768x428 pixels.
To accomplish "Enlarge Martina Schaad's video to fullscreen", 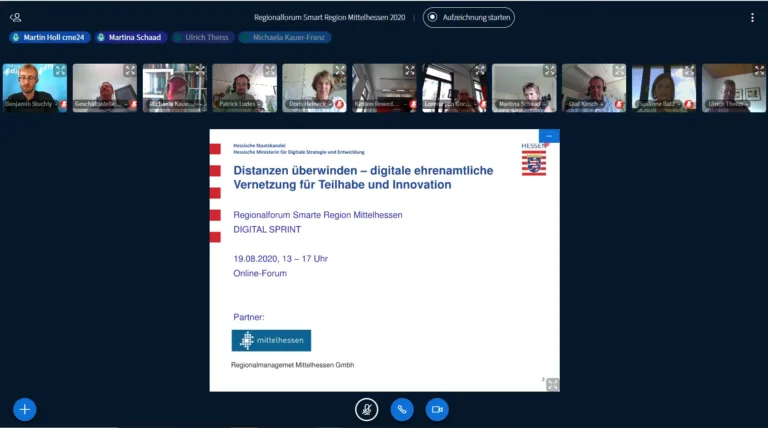I will [x=550, y=71].
